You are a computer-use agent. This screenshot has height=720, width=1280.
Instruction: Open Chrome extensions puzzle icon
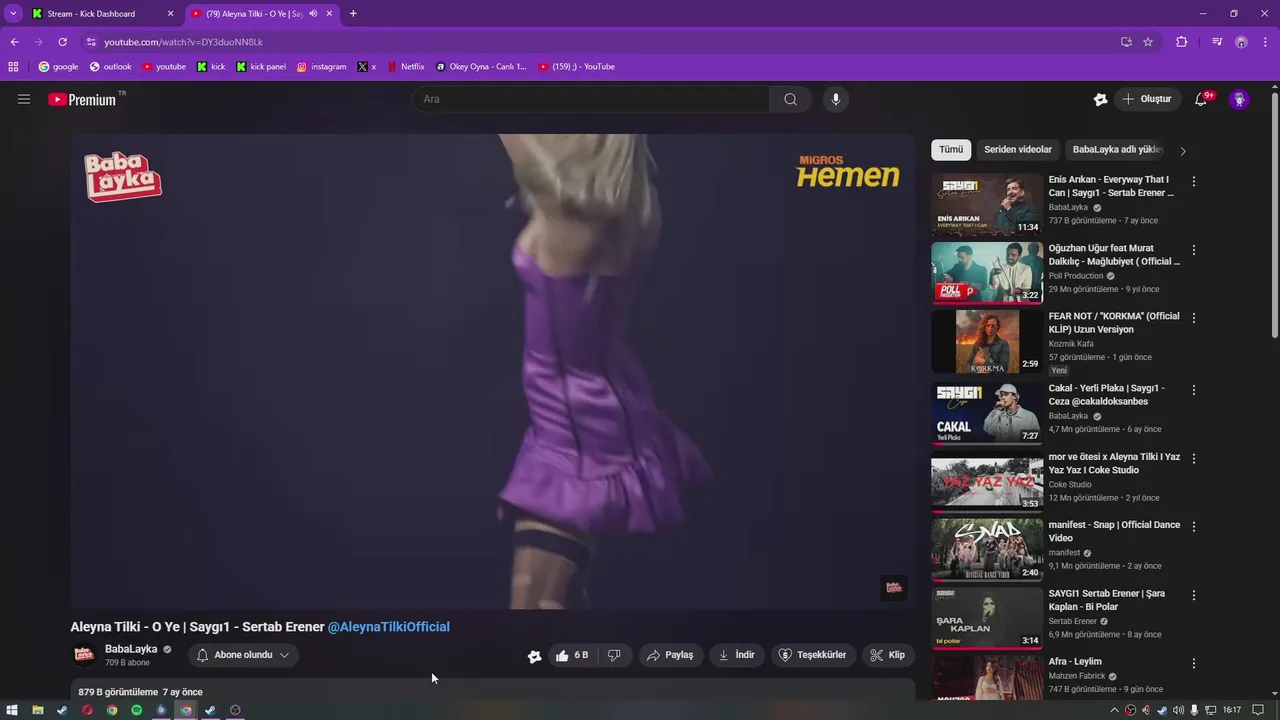pos(1181,42)
